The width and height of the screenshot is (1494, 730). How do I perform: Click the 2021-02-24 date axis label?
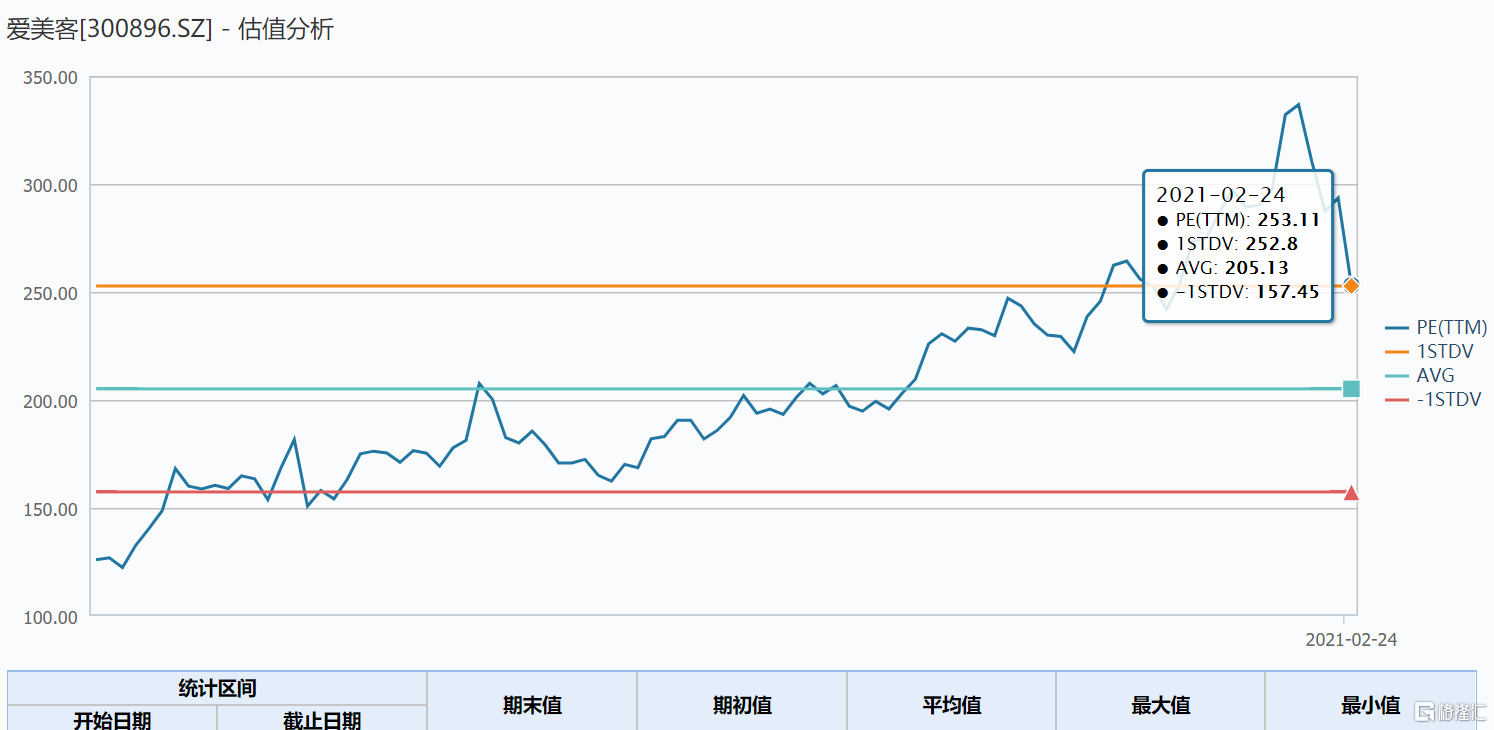coord(1351,640)
